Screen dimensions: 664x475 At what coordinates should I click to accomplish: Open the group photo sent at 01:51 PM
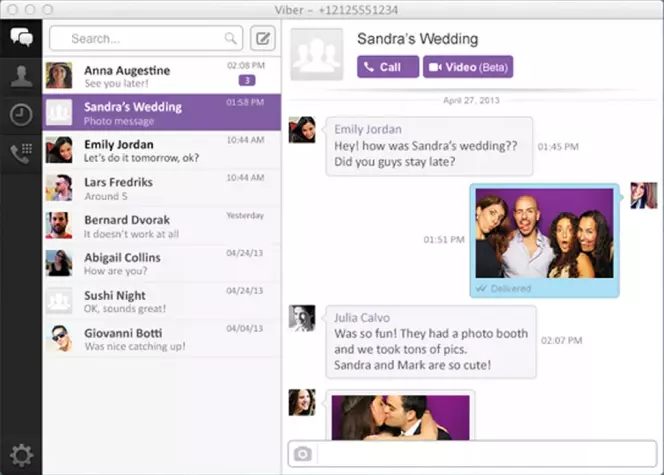point(544,233)
